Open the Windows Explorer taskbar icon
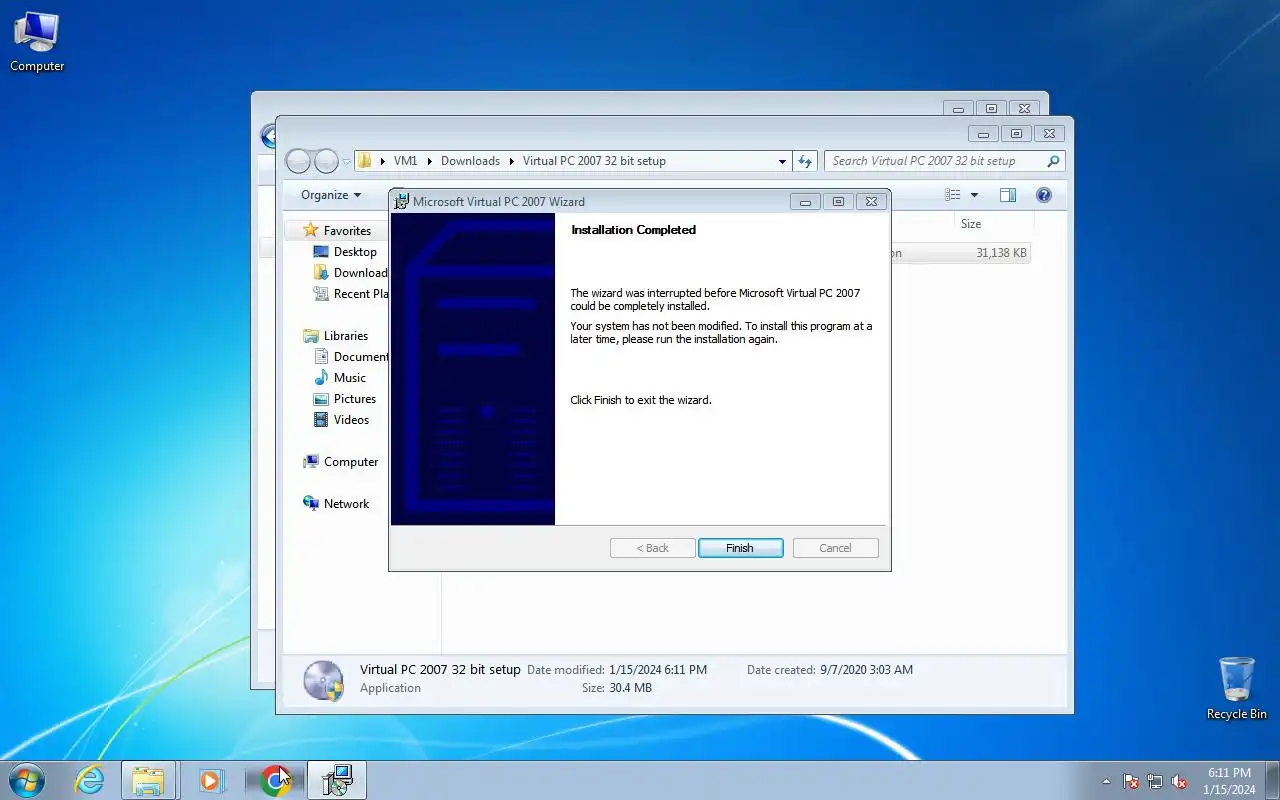Image resolution: width=1280 pixels, height=800 pixels. [x=149, y=780]
